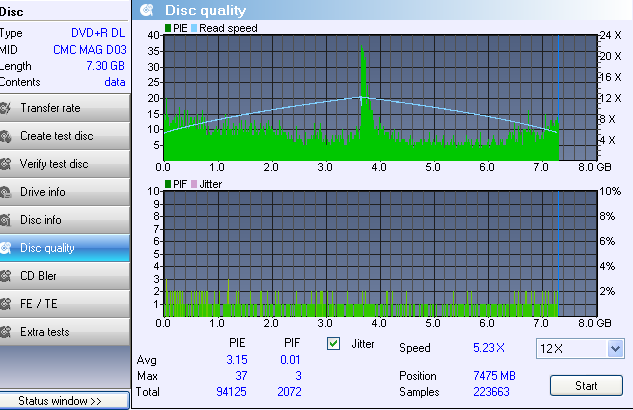The height and width of the screenshot is (410, 633).
Task: Click the Verify test disc icon
Action: [x=8, y=164]
